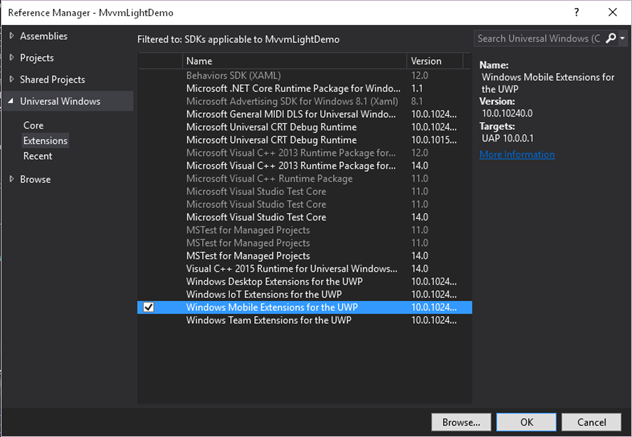Select Microsoft General MIDI DLS row
632x437 pixels.
click(x=304, y=114)
